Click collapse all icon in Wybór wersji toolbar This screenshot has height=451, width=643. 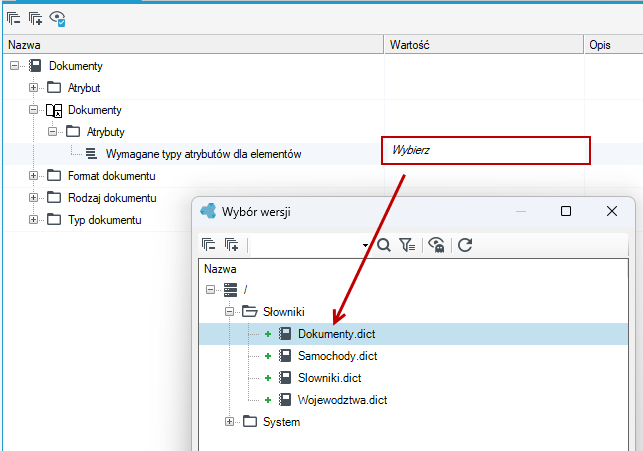[209, 245]
